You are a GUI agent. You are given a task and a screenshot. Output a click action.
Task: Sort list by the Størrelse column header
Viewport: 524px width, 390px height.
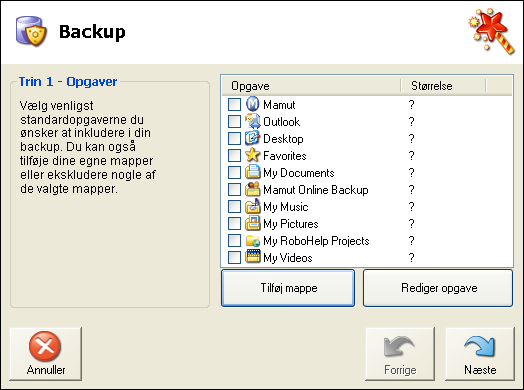[443, 86]
